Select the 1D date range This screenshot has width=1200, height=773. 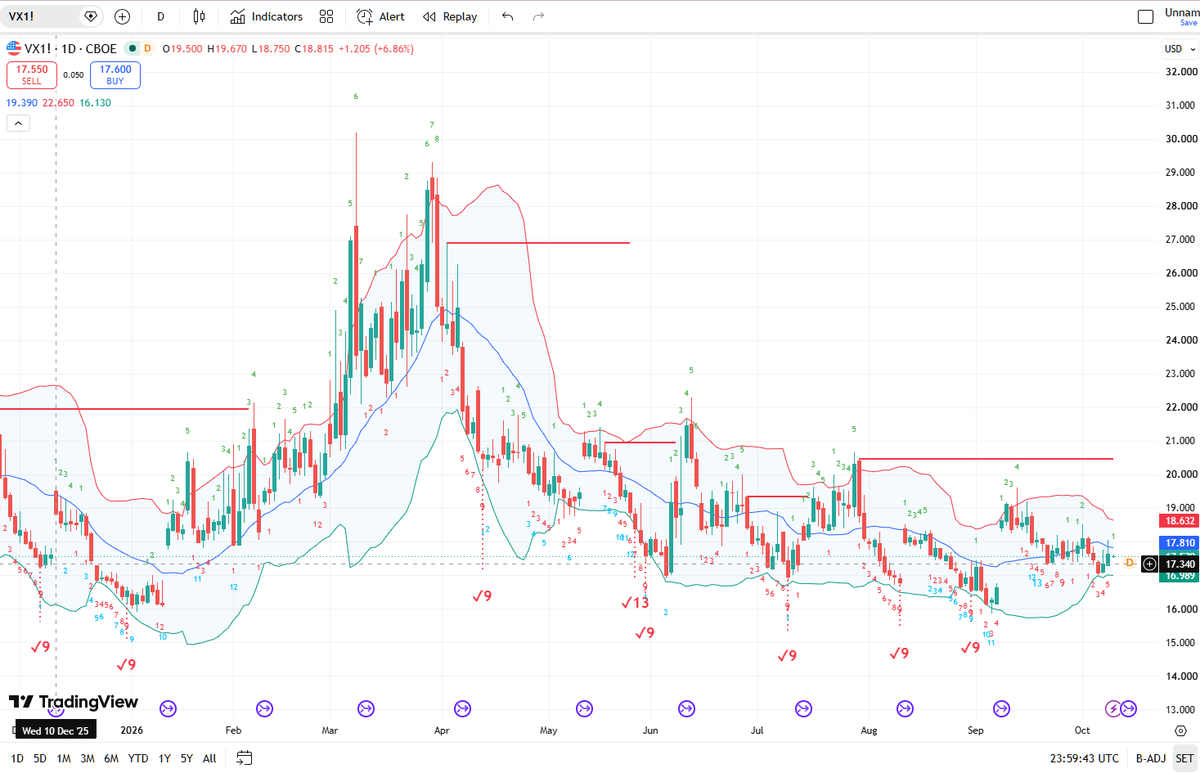tap(17, 758)
